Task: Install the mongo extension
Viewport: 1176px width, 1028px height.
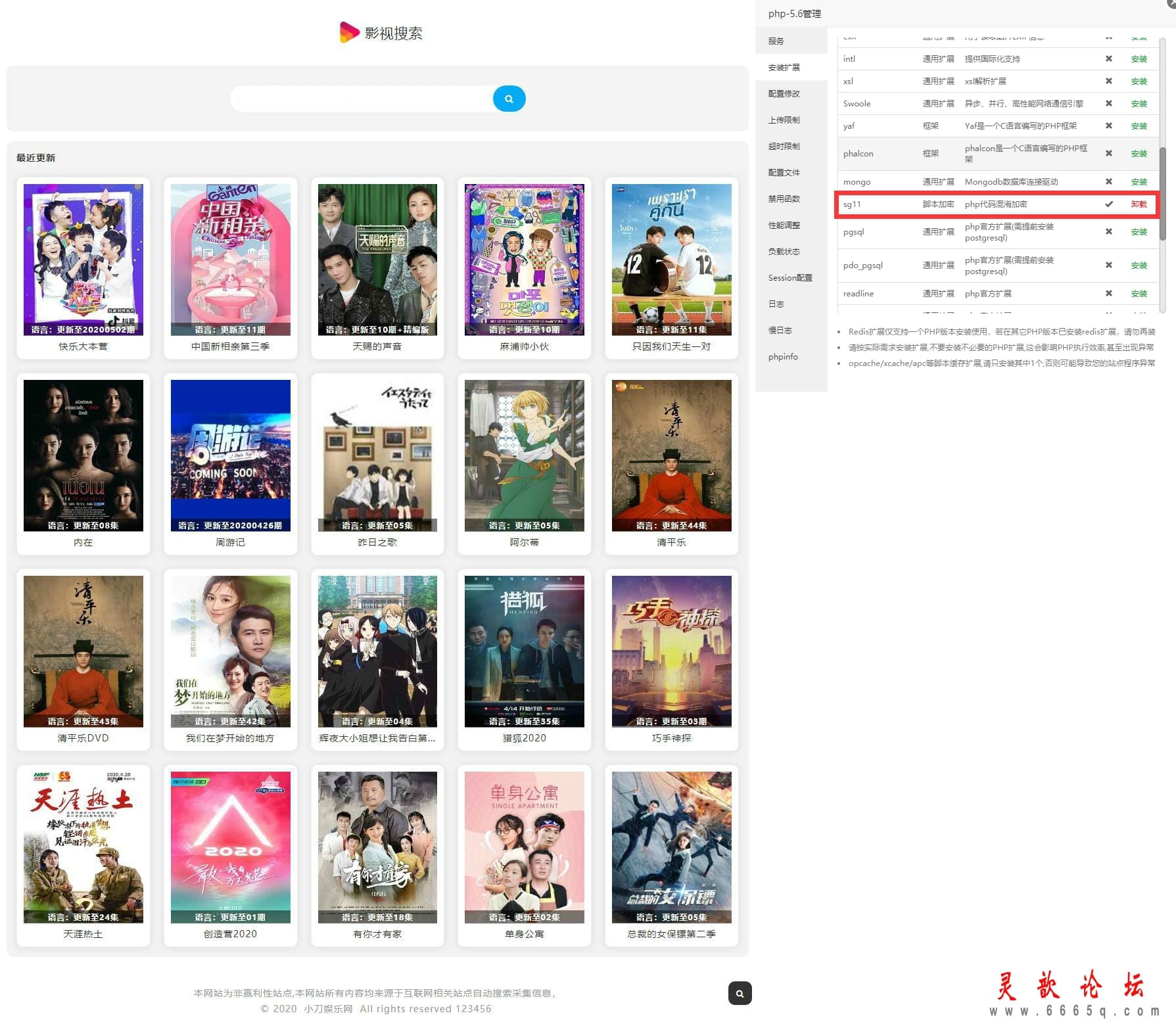Action: coord(1139,182)
